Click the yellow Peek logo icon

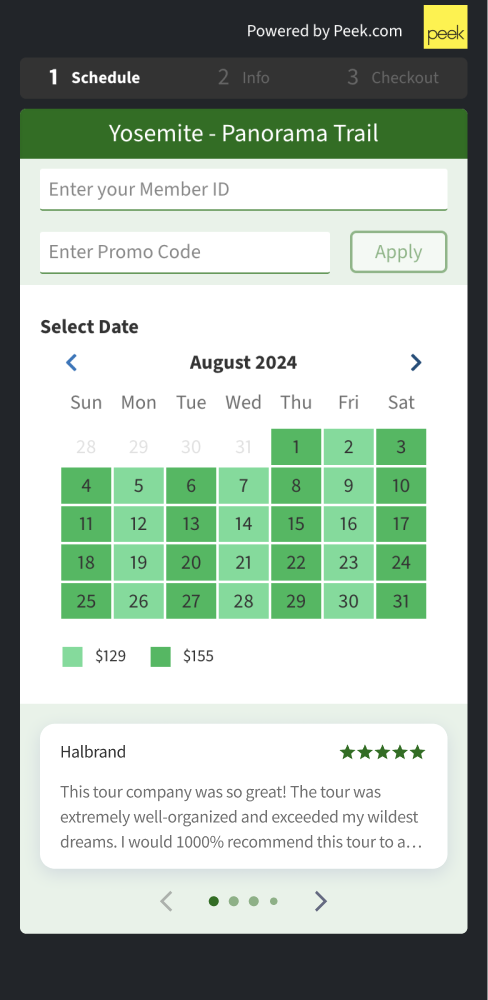(x=445, y=27)
